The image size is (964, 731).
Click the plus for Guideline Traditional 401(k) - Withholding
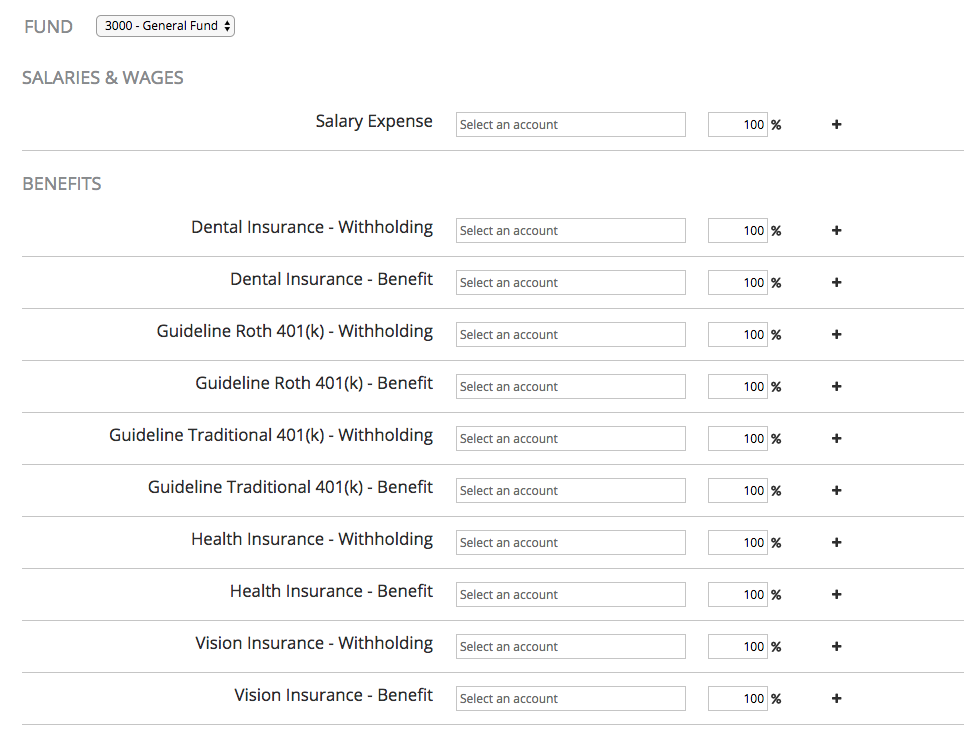836,438
